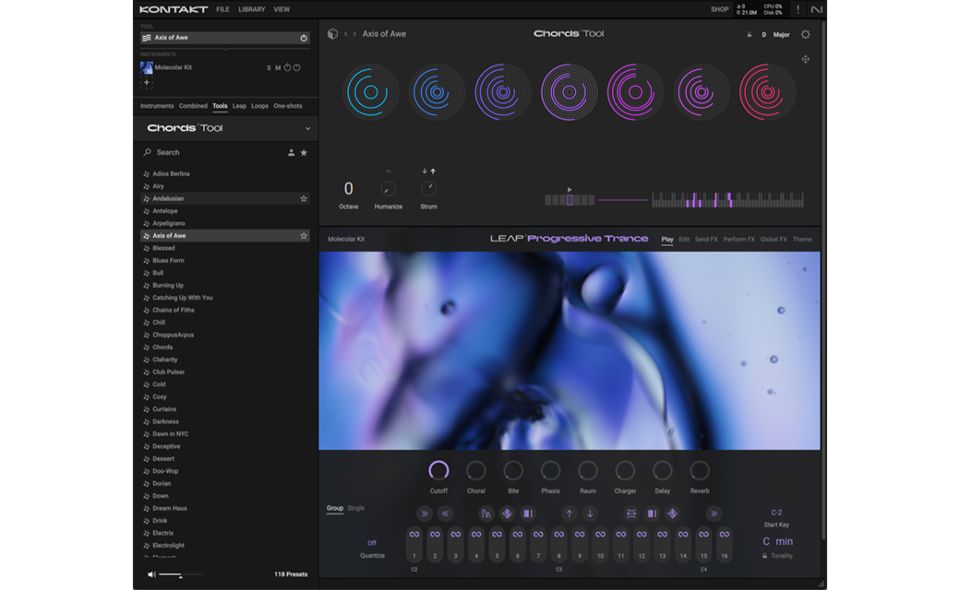Viewport: 960px width, 590px height.
Task: Adjust the Cutoff knob
Action: tap(438, 470)
